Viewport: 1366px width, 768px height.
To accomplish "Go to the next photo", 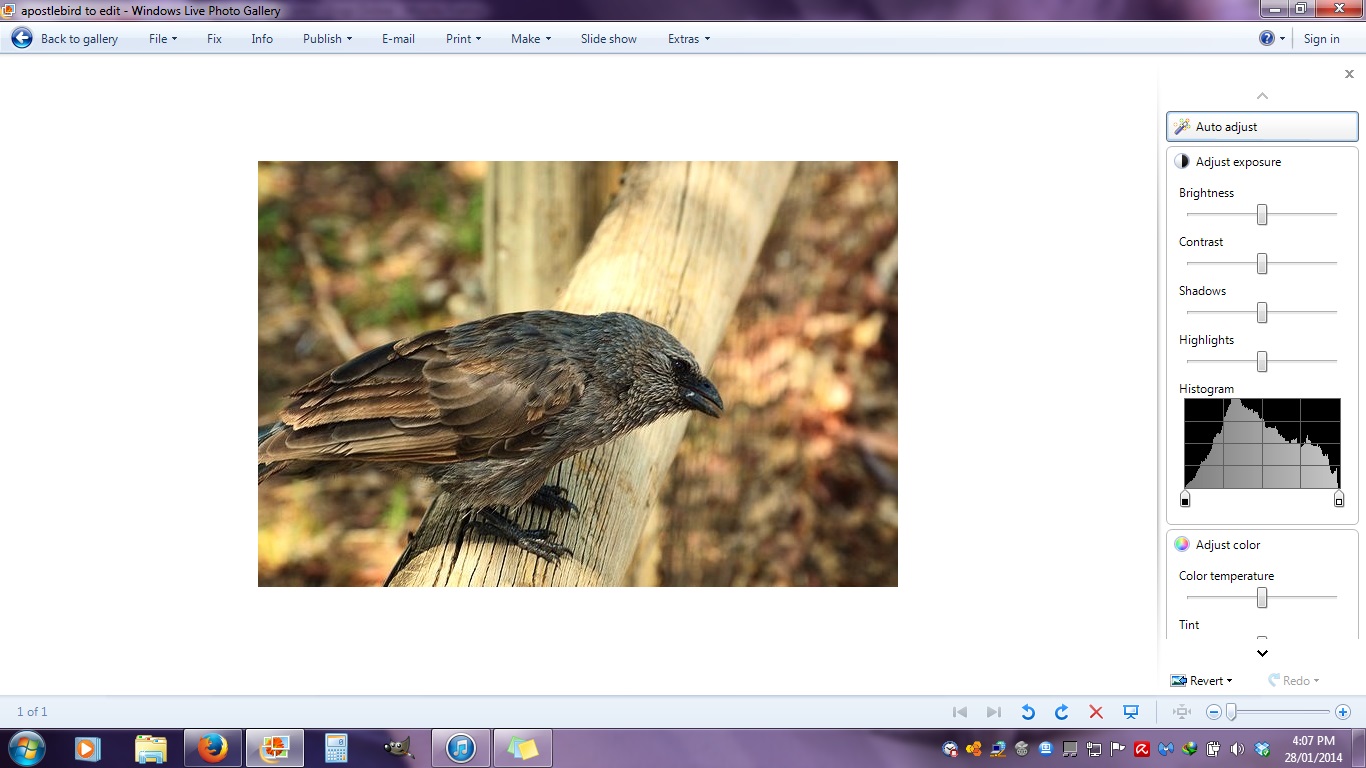I will tap(994, 712).
